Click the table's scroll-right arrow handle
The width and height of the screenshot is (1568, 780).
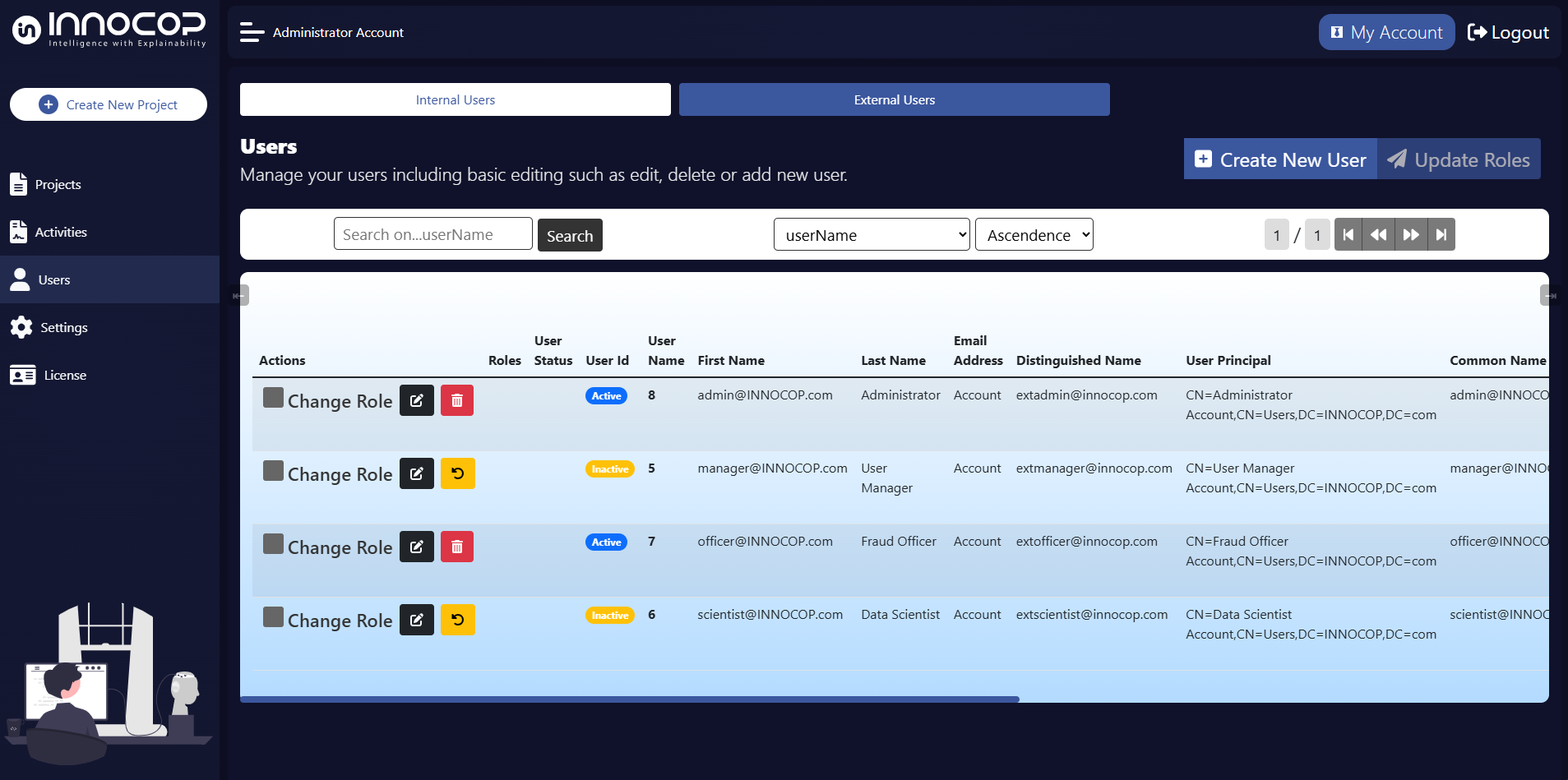pos(1550,295)
